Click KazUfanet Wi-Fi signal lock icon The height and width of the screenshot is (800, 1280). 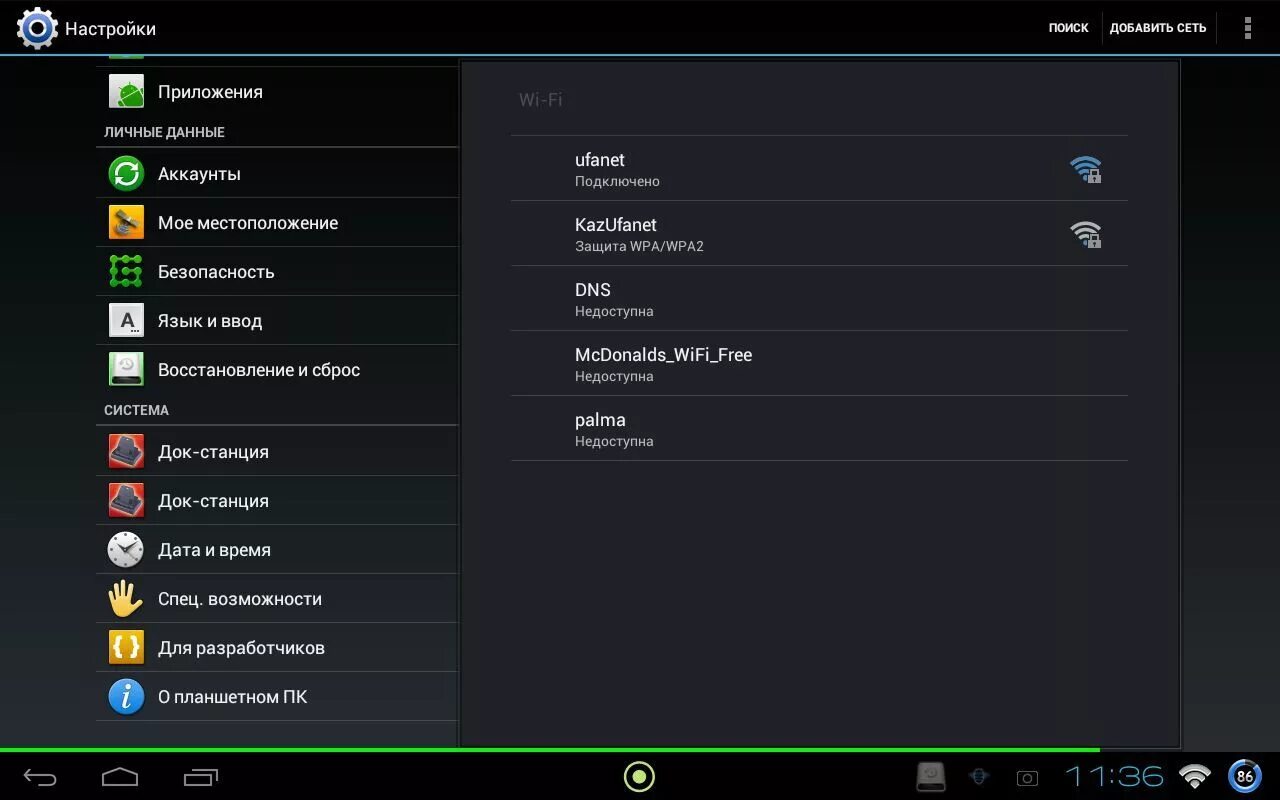click(1086, 234)
